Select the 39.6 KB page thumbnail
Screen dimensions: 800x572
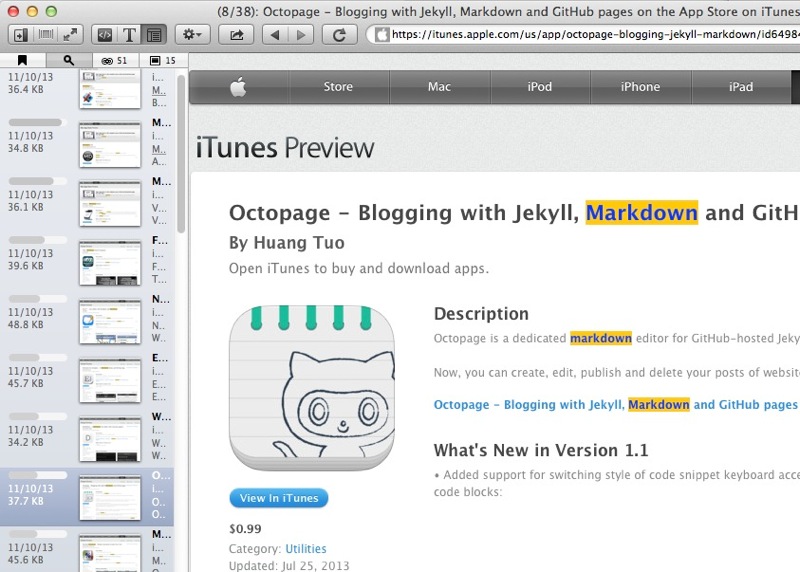pos(110,262)
